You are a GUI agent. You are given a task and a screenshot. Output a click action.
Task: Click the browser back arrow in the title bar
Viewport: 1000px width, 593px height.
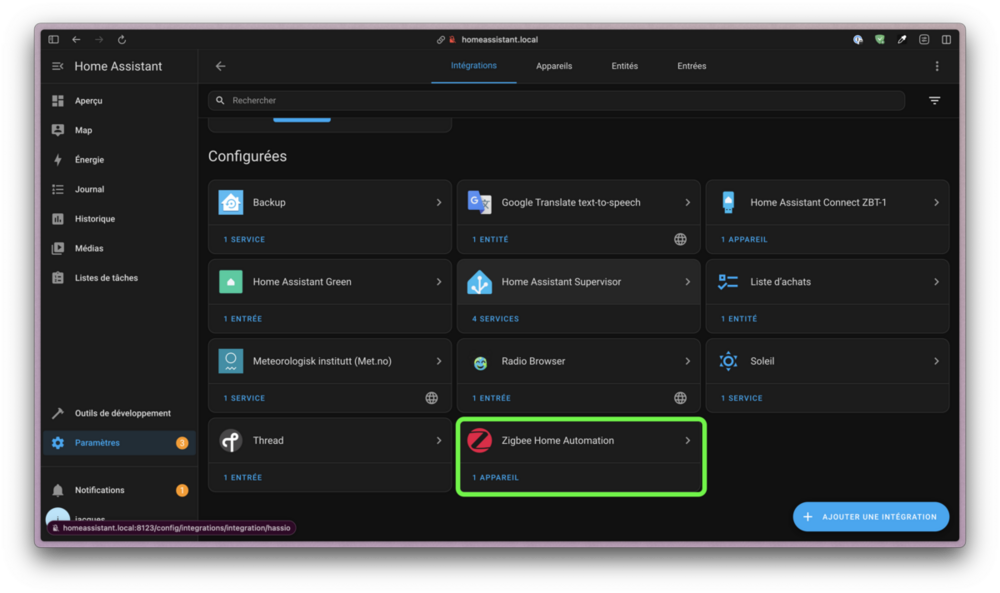point(77,40)
